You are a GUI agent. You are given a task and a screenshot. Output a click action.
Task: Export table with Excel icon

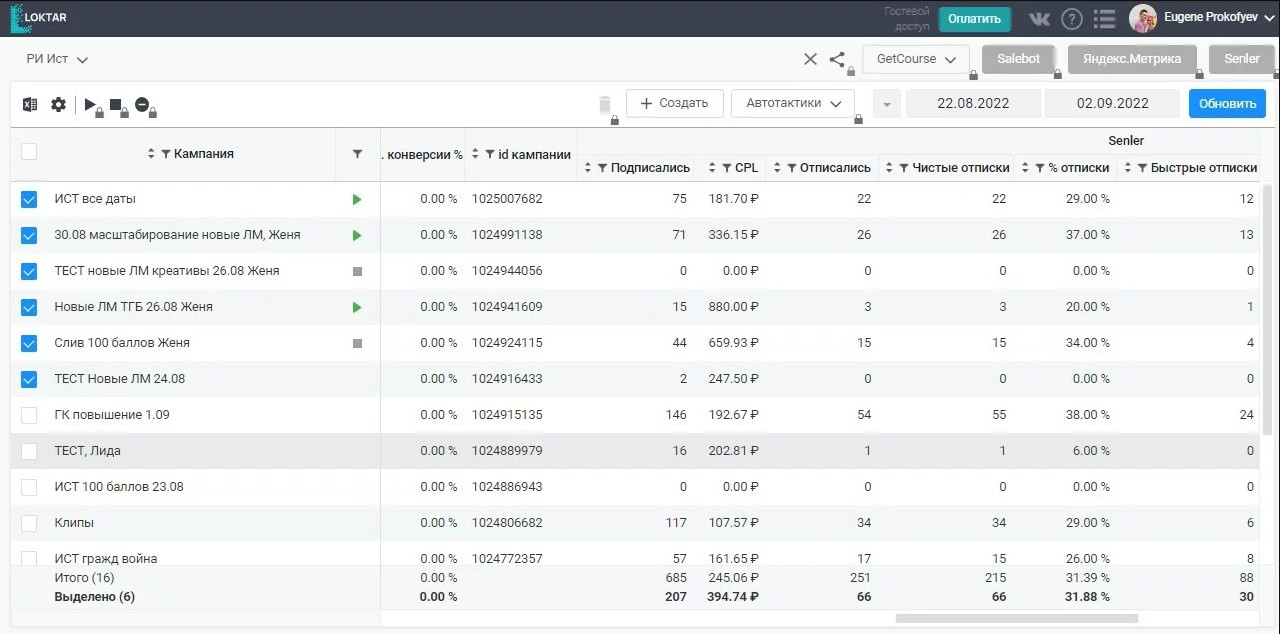tap(30, 104)
